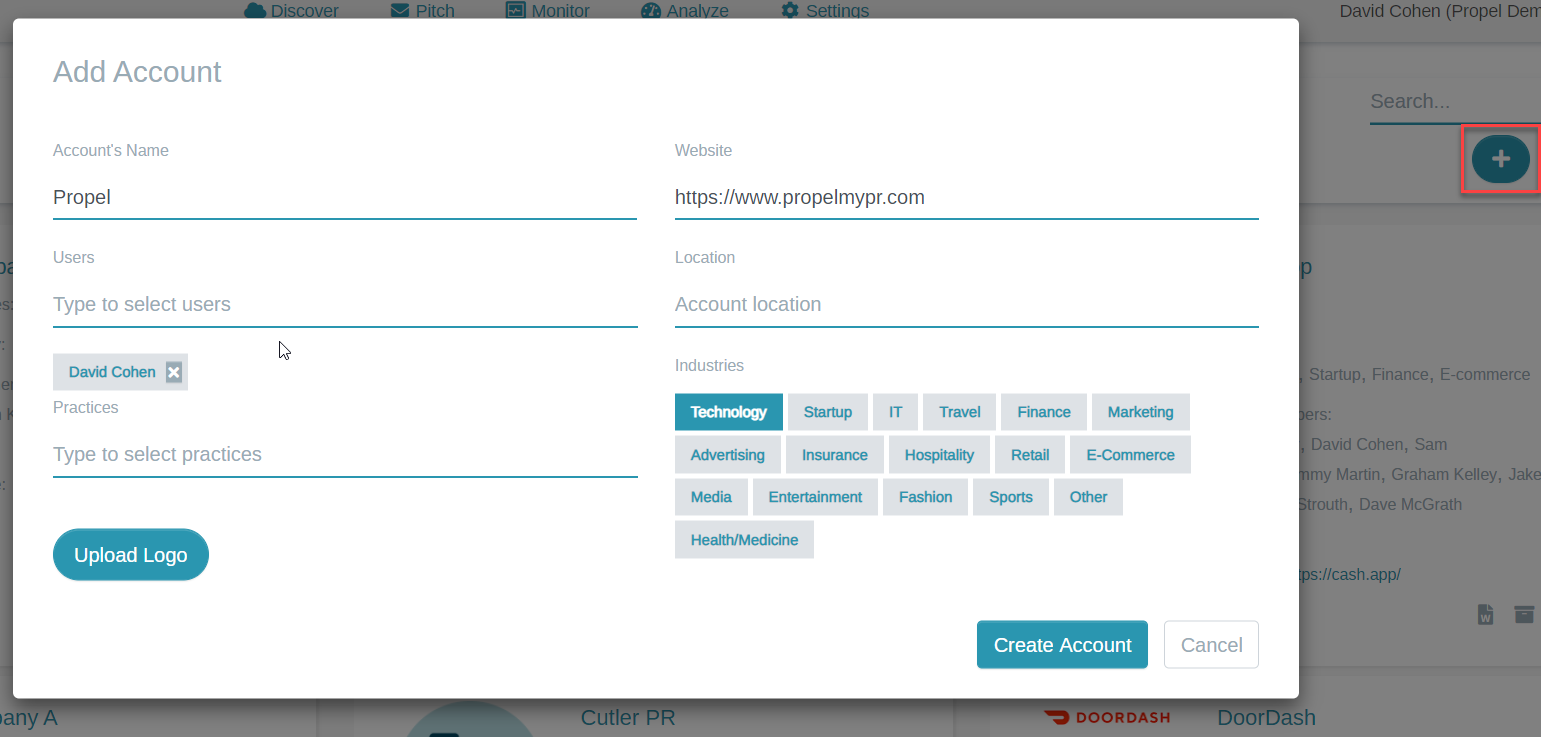The width and height of the screenshot is (1541, 737).
Task: Open David Cohen user menu
Action: 1440,11
